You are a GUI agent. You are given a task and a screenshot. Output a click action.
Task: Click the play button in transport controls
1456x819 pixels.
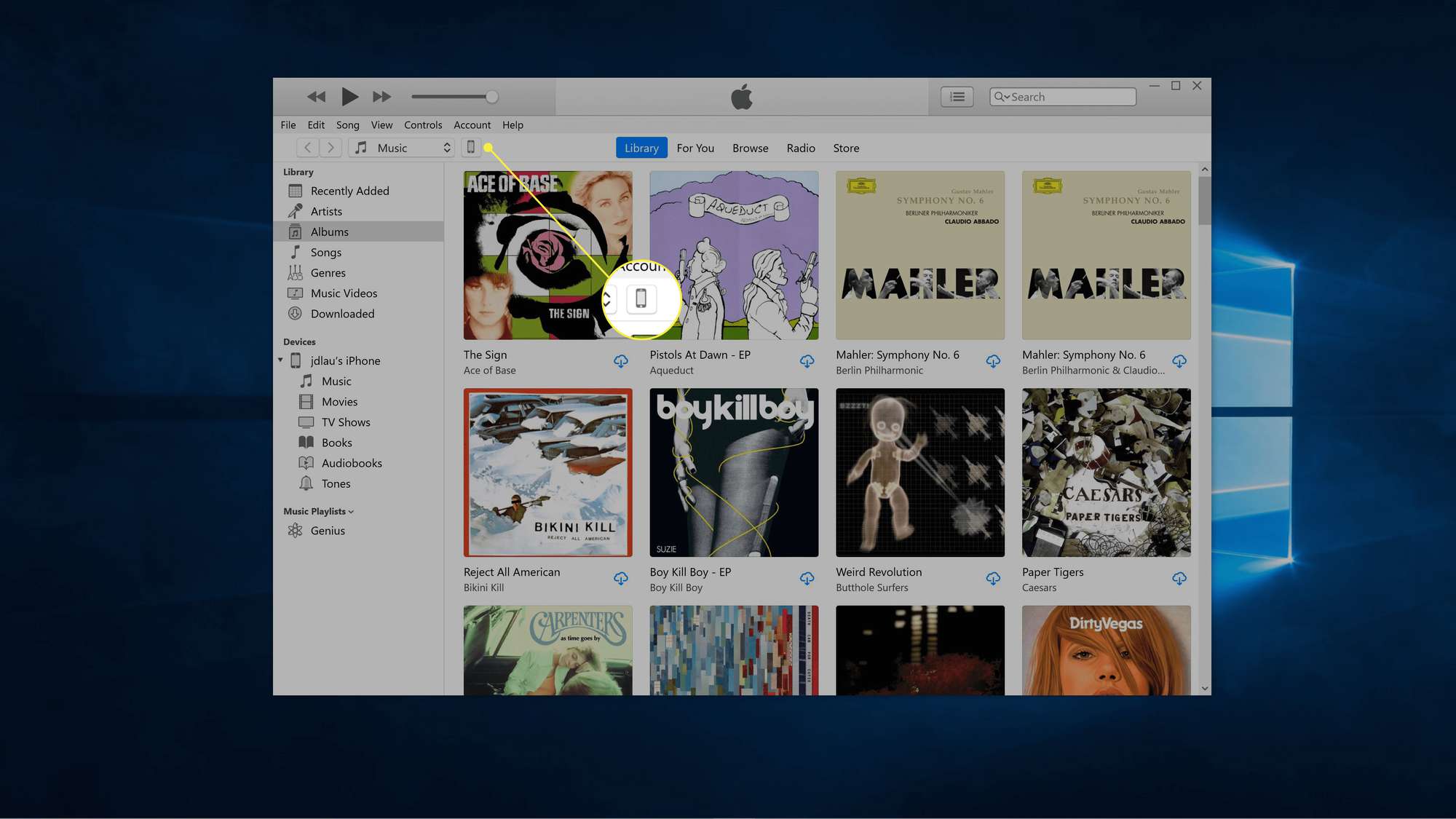[349, 96]
